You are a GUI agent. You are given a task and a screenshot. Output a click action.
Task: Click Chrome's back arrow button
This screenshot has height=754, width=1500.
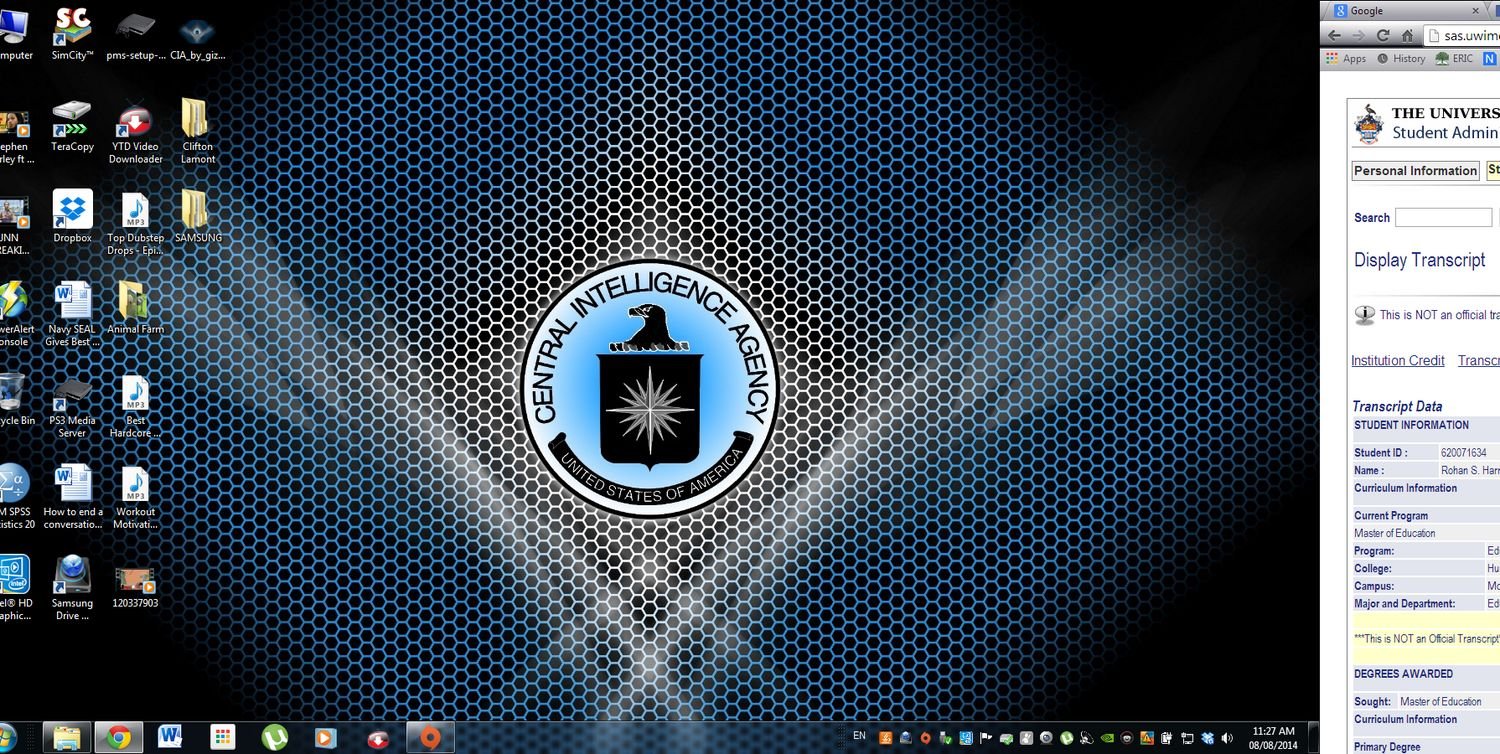1333,35
